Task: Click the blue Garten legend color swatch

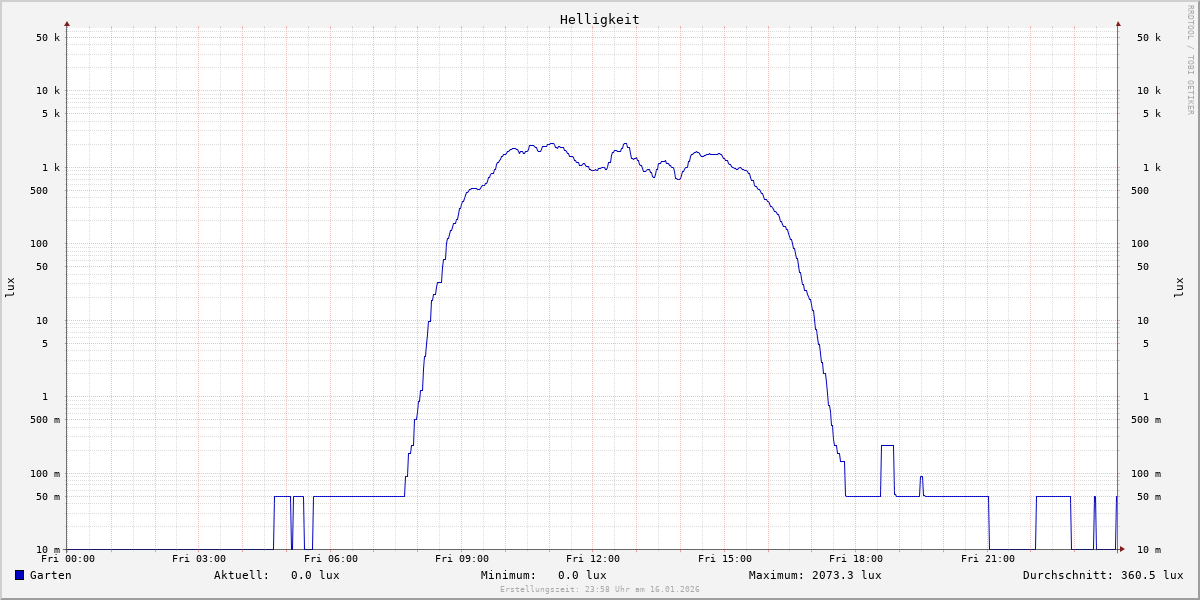Action: [19, 575]
